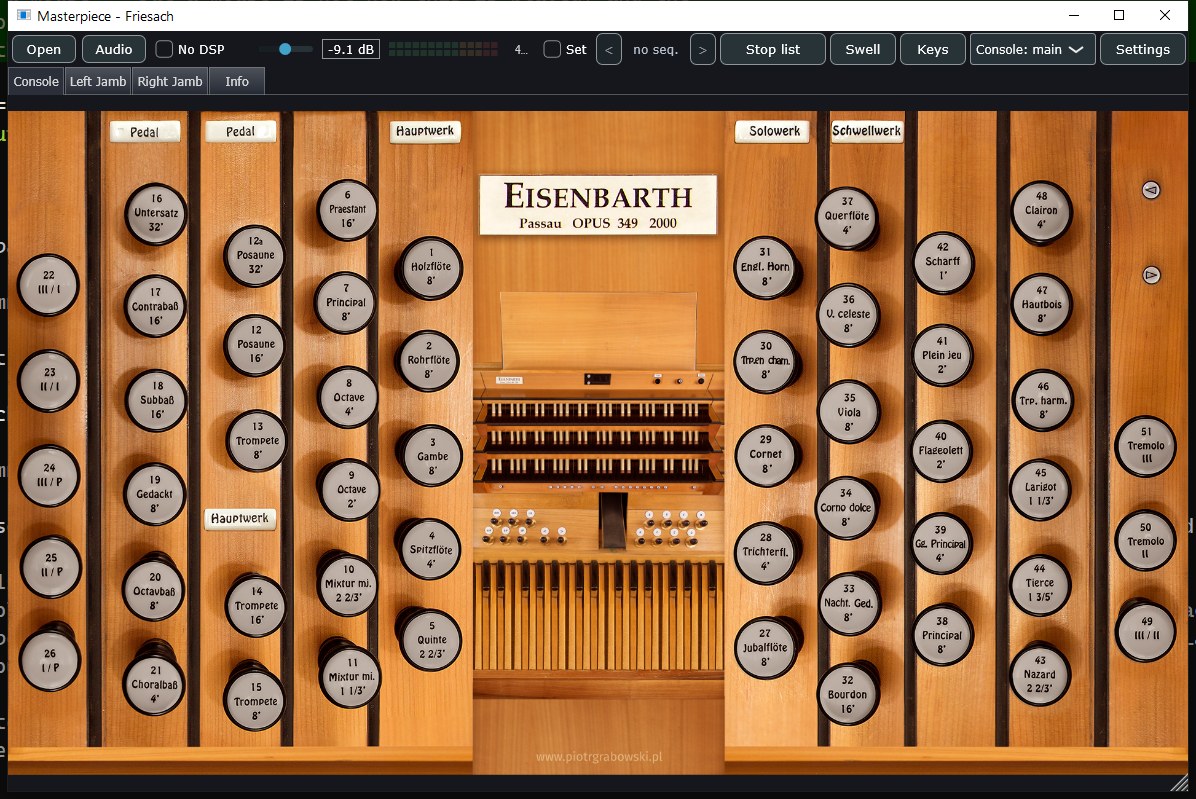Image resolution: width=1196 pixels, height=799 pixels.
Task: Click the audio level meter
Action: coord(443,49)
